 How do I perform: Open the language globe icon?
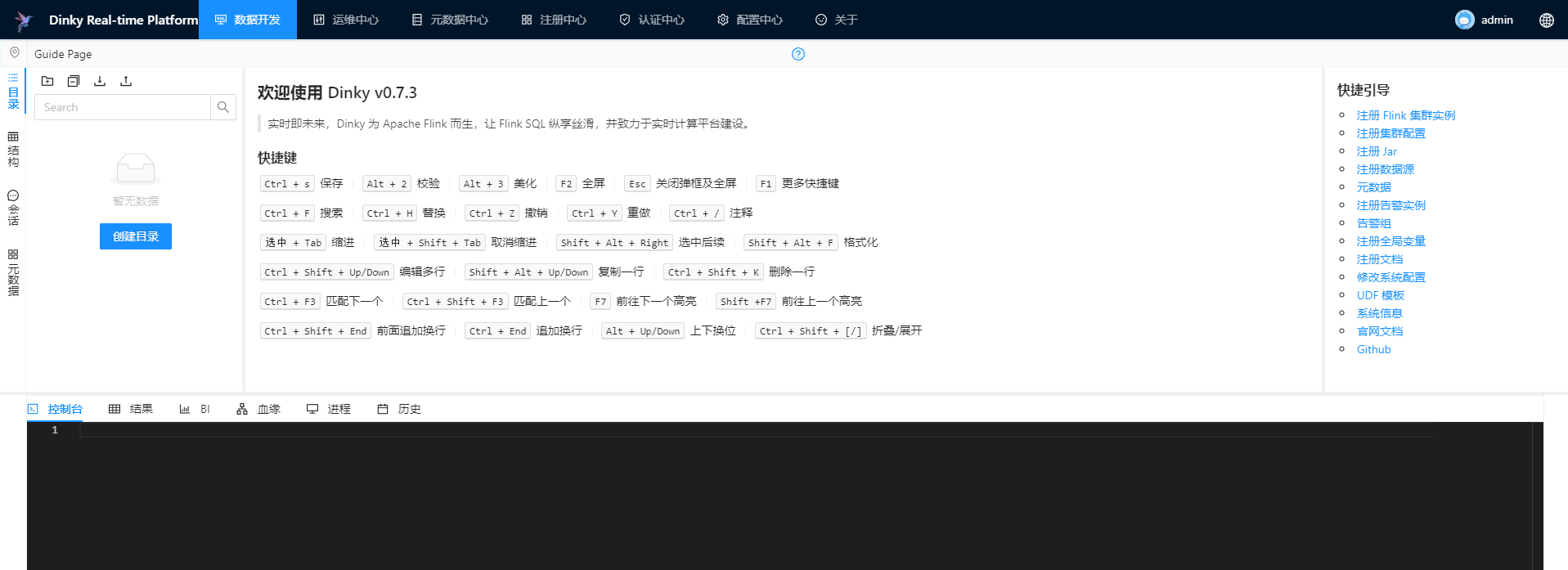coord(1546,20)
